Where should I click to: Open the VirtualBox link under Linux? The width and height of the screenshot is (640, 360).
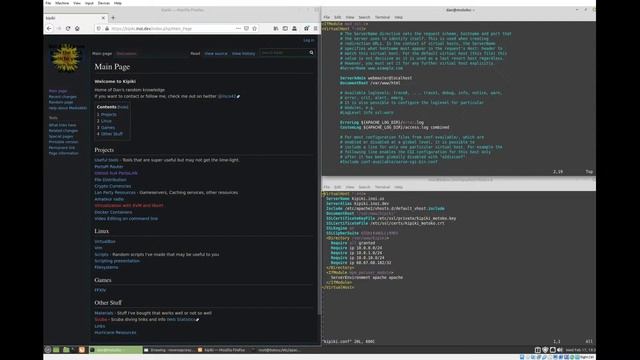pos(105,242)
